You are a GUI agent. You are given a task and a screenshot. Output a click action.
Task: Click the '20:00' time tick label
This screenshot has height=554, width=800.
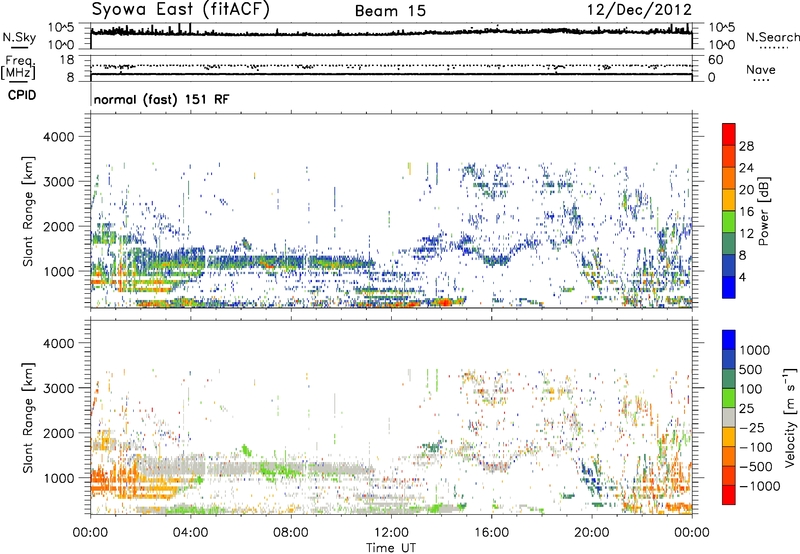point(591,533)
